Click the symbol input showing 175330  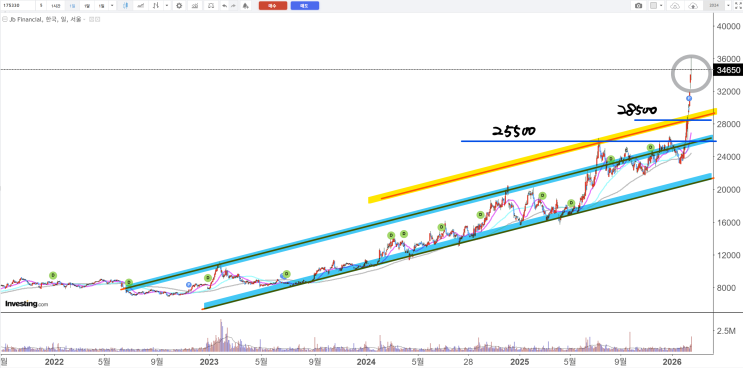pyautogui.click(x=18, y=6)
